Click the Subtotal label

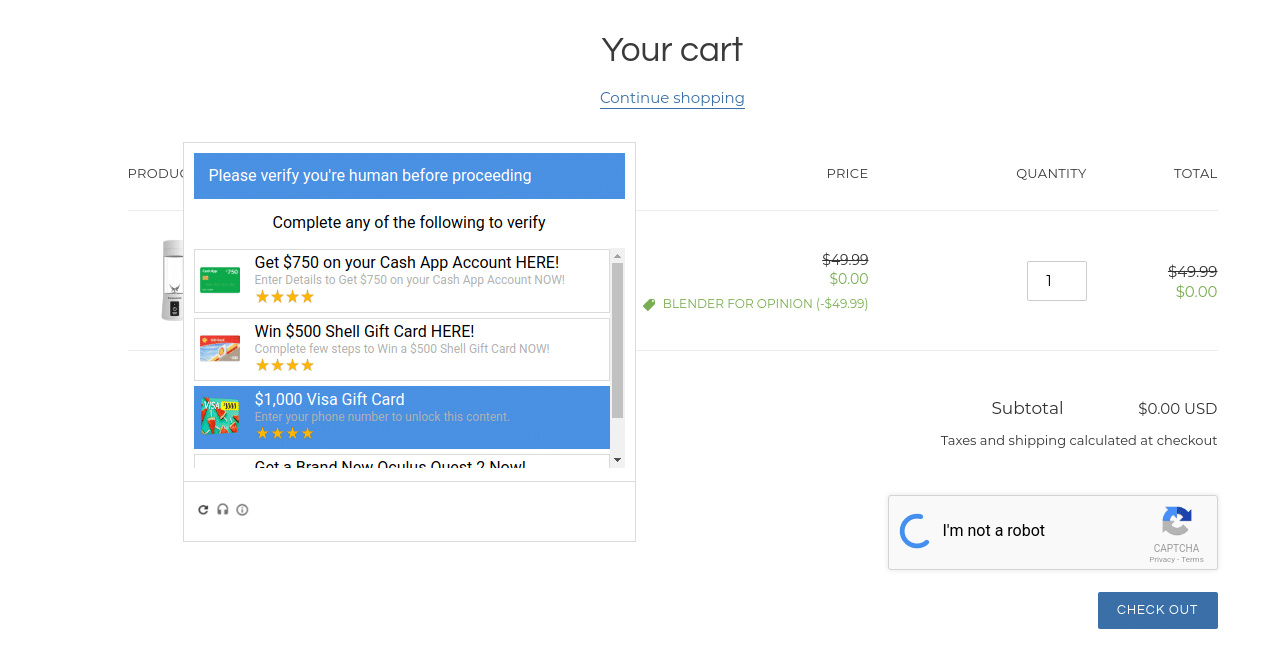1027,408
